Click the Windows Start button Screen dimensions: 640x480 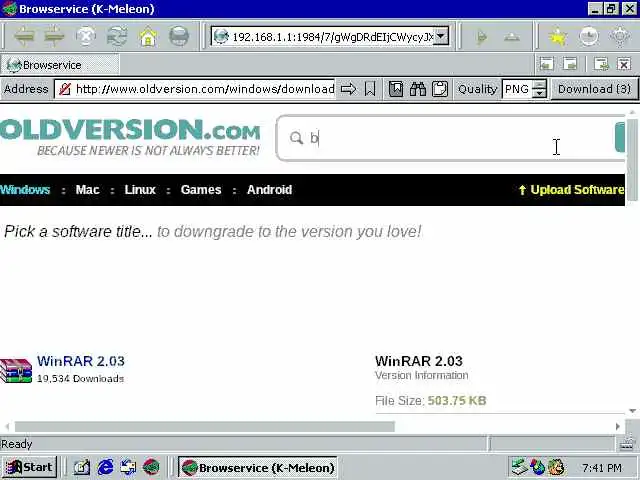click(29, 467)
